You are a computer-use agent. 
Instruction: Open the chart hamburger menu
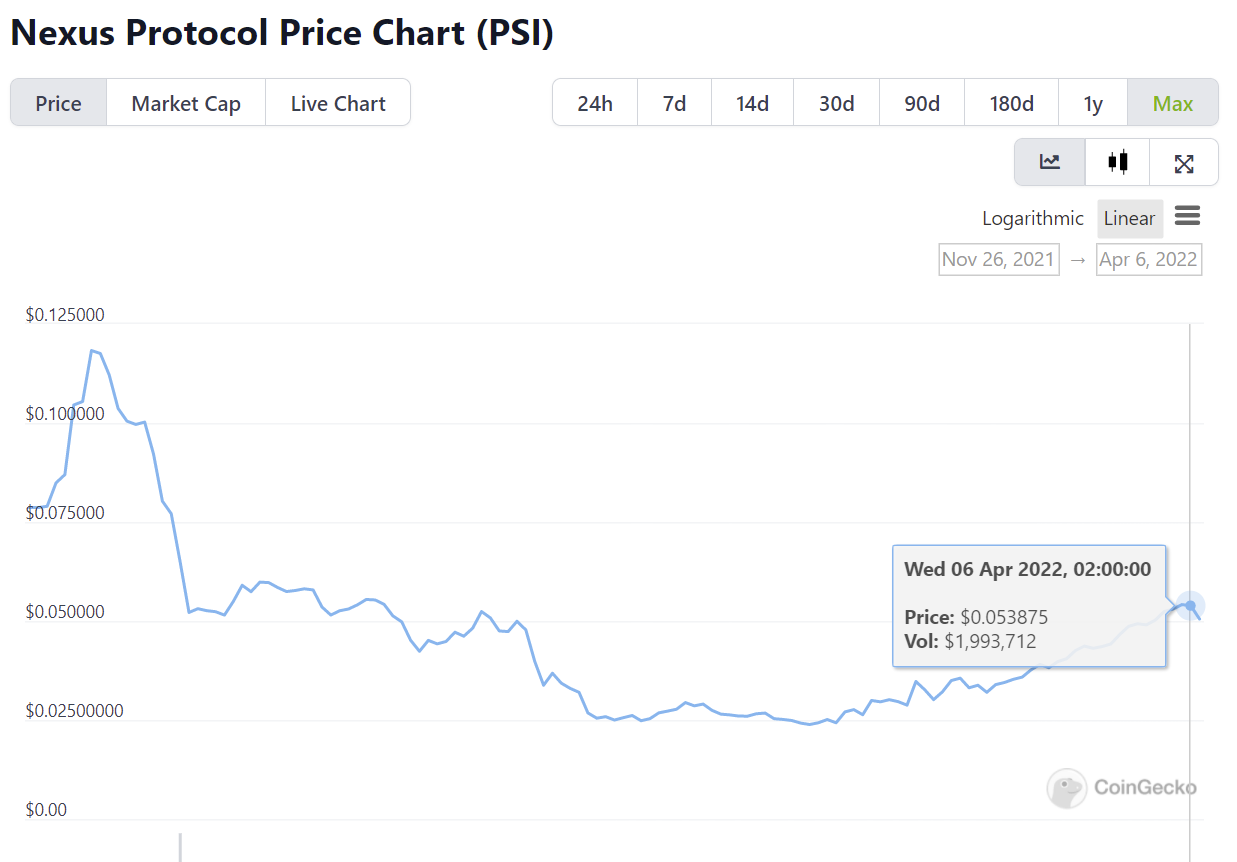pyautogui.click(x=1187, y=216)
